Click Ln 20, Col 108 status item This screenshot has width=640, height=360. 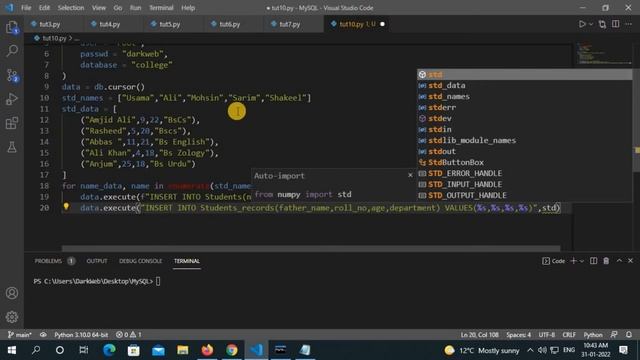(x=480, y=335)
